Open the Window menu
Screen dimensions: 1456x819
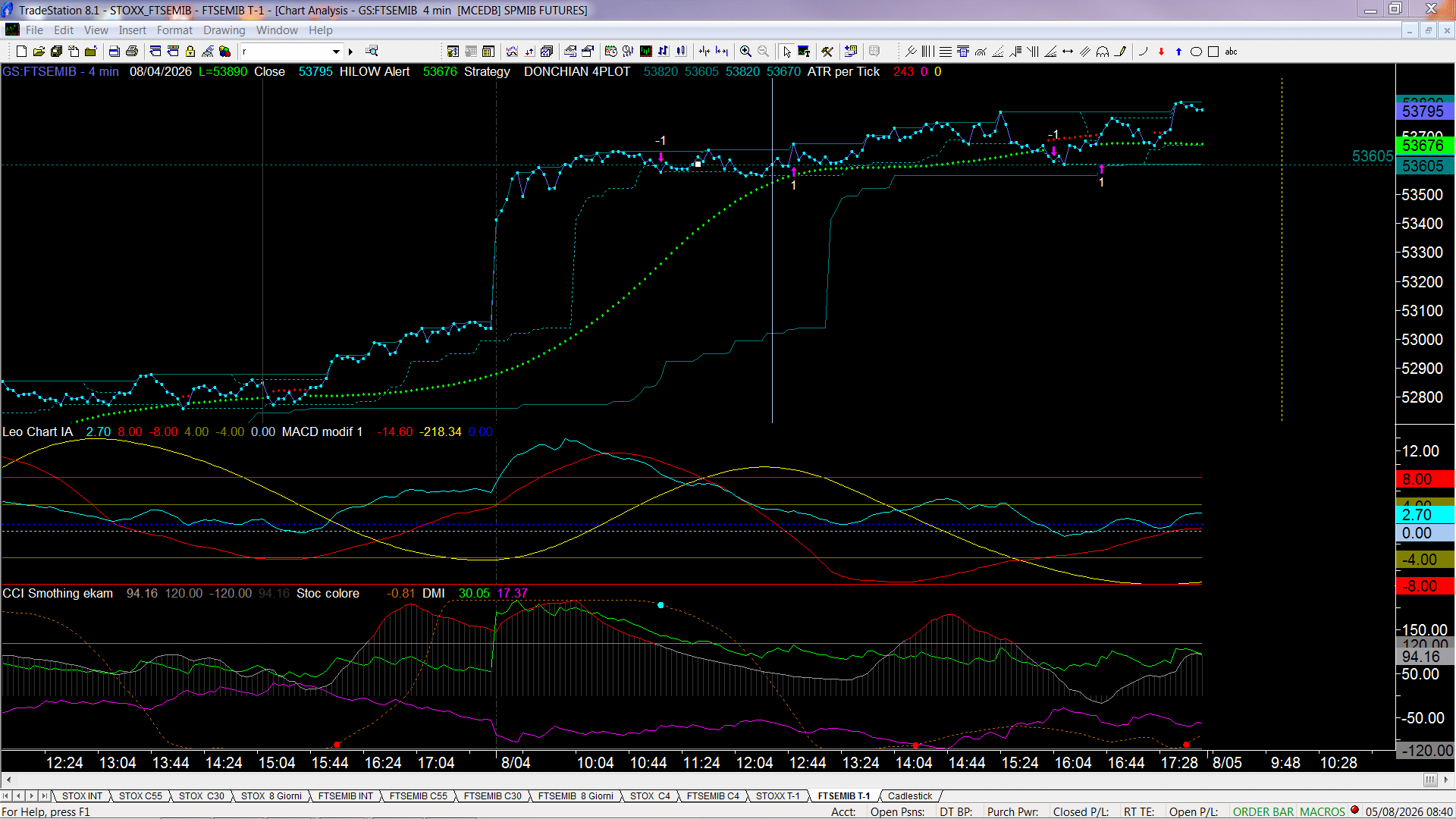tap(277, 30)
